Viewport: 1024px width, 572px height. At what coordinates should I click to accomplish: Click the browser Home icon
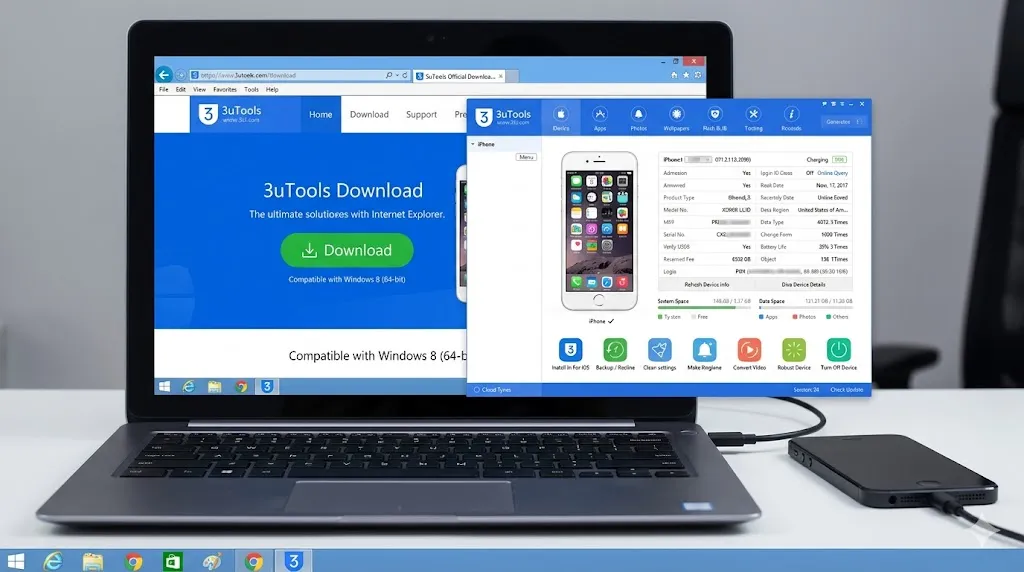[x=674, y=75]
